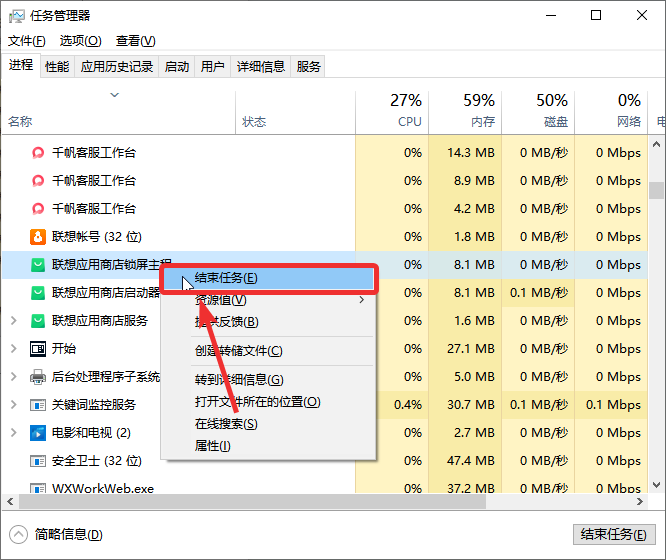Click the 联想应用商店启动器 green icon
This screenshot has width=666, height=560.
click(x=38, y=293)
